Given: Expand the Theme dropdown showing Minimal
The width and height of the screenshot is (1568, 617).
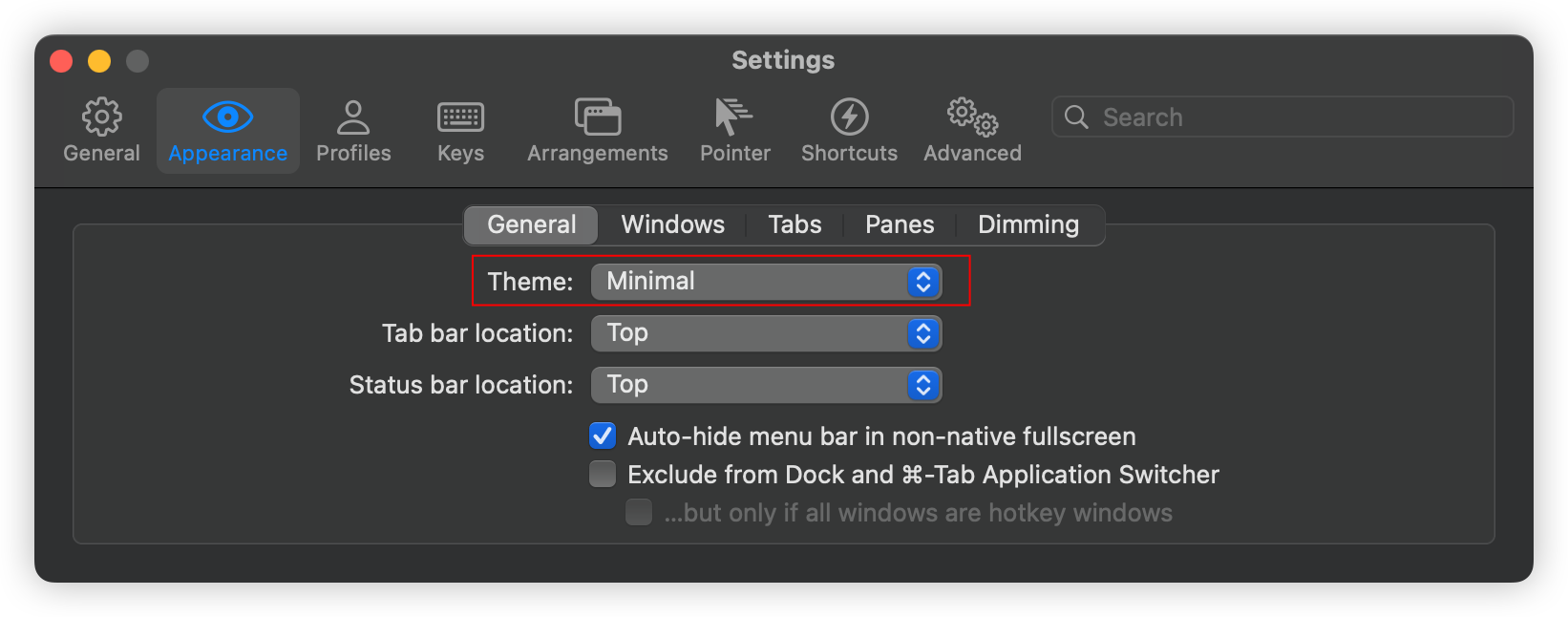Looking at the screenshot, I should 767,282.
